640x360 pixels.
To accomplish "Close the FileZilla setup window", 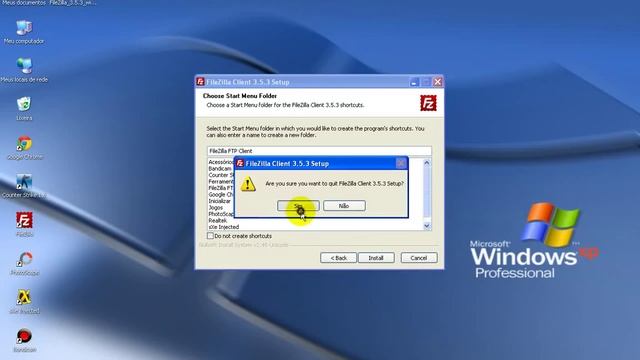I will [438, 82].
